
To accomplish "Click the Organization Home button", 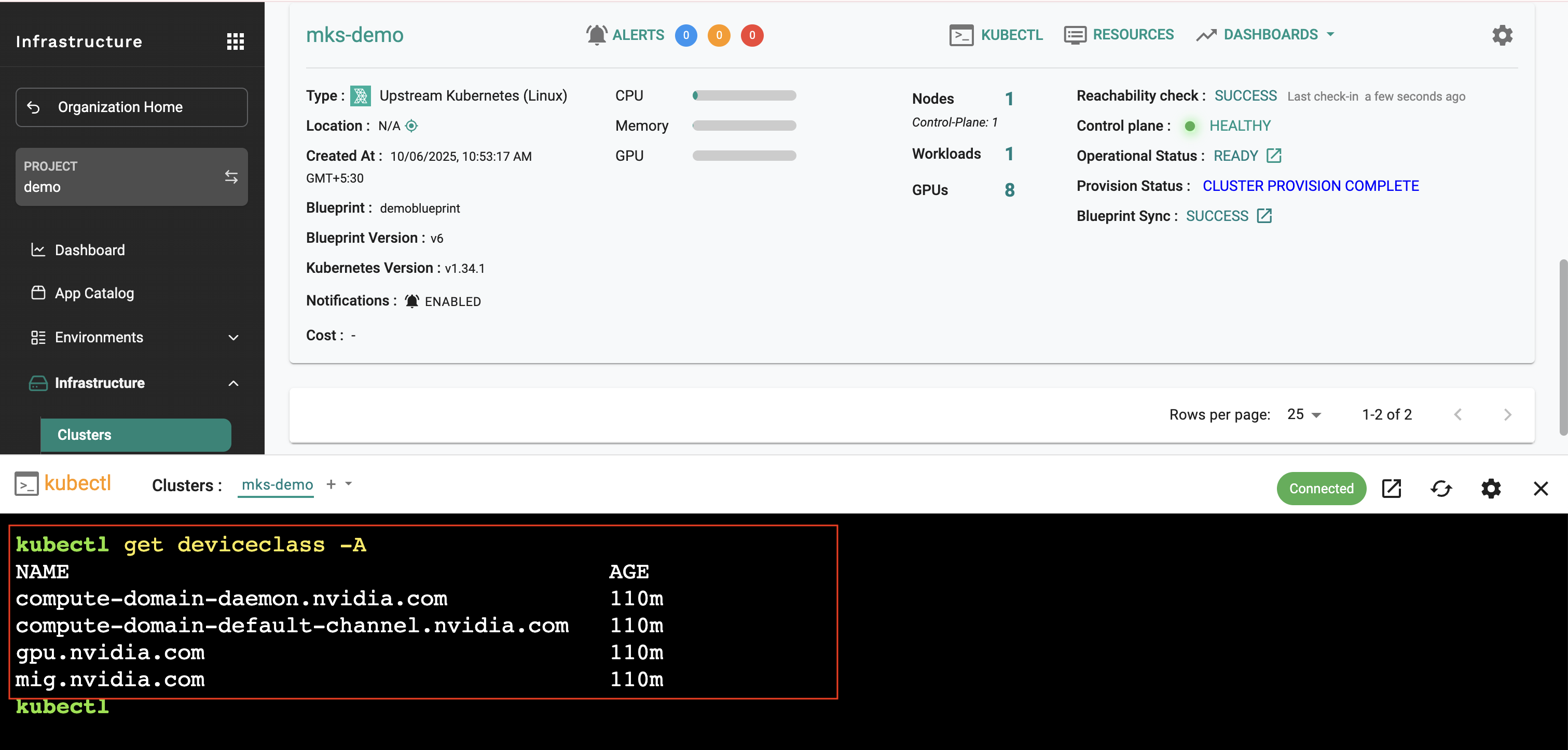I will pos(131,107).
